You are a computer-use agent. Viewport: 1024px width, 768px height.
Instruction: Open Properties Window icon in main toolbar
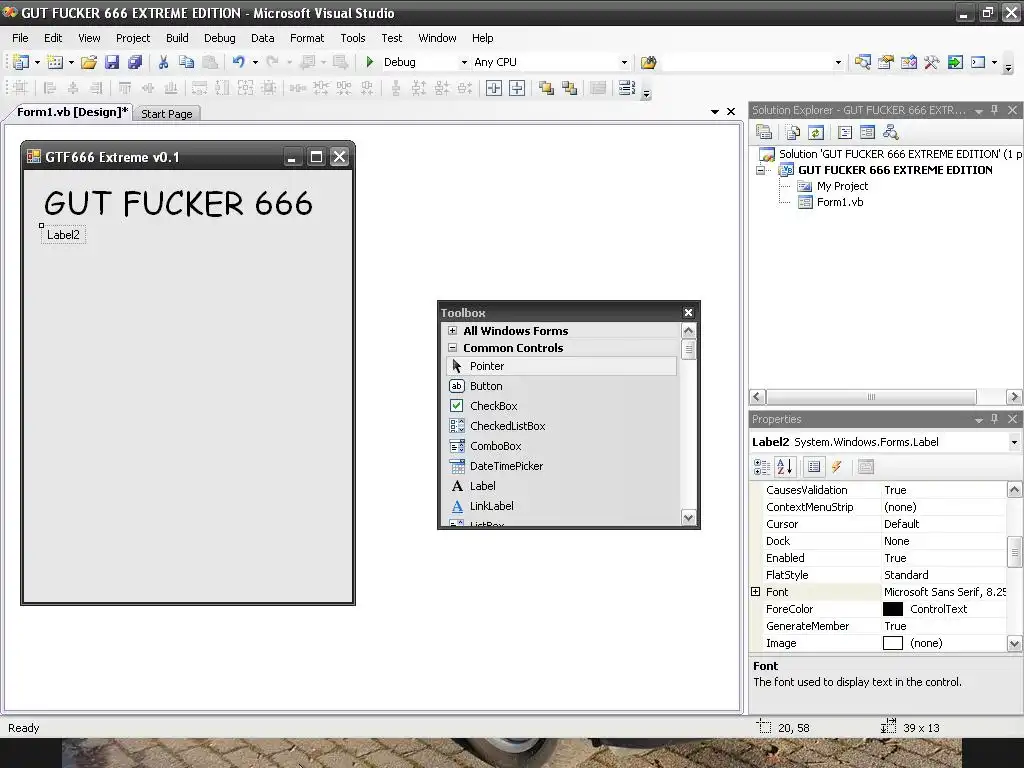pyautogui.click(x=886, y=62)
